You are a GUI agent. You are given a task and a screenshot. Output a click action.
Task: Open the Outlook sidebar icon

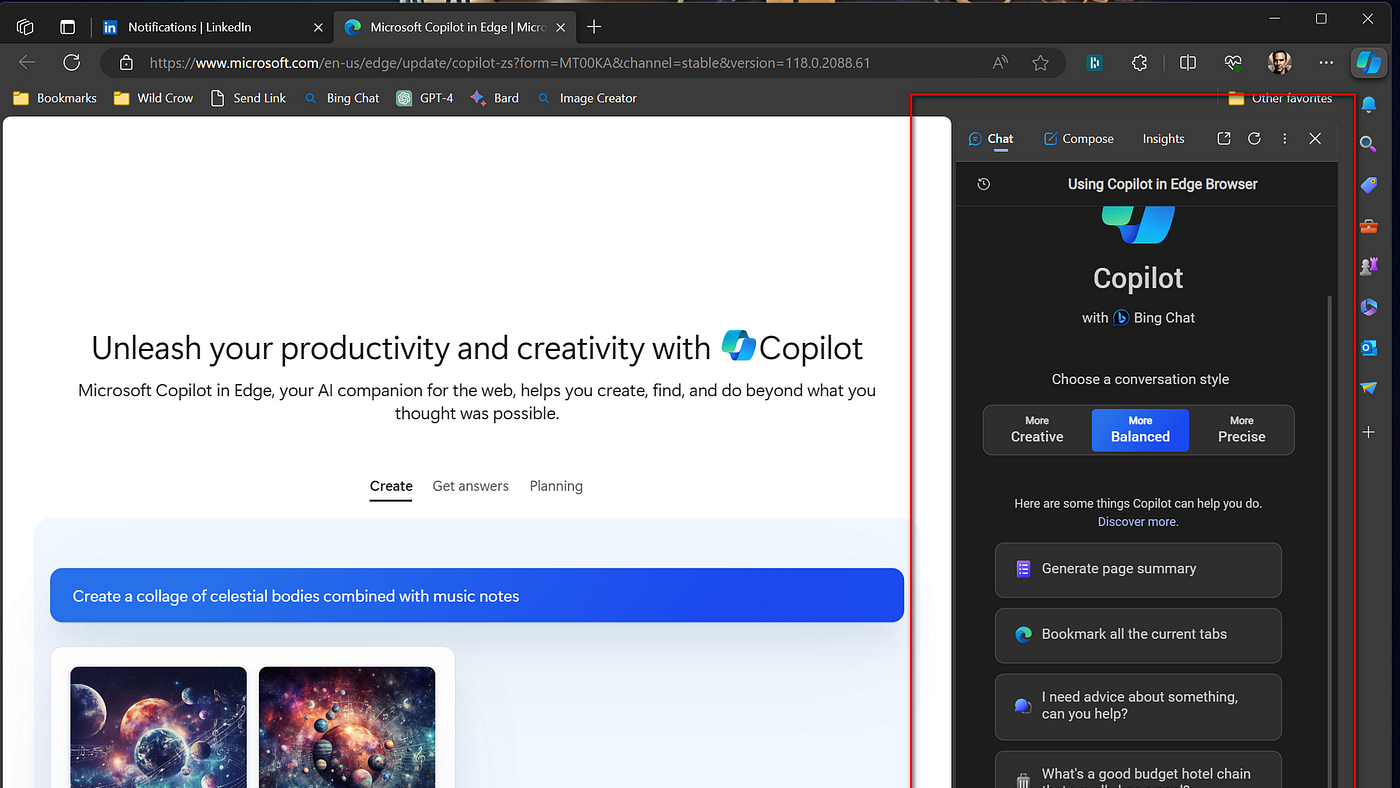[1368, 347]
